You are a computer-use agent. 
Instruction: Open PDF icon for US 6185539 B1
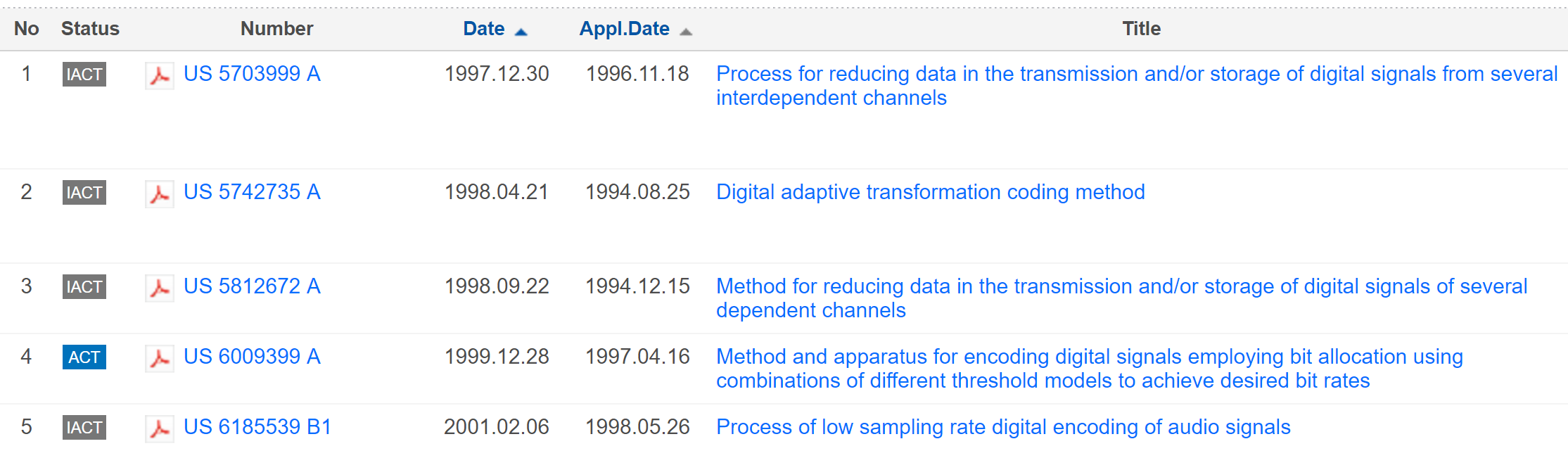[x=160, y=428]
